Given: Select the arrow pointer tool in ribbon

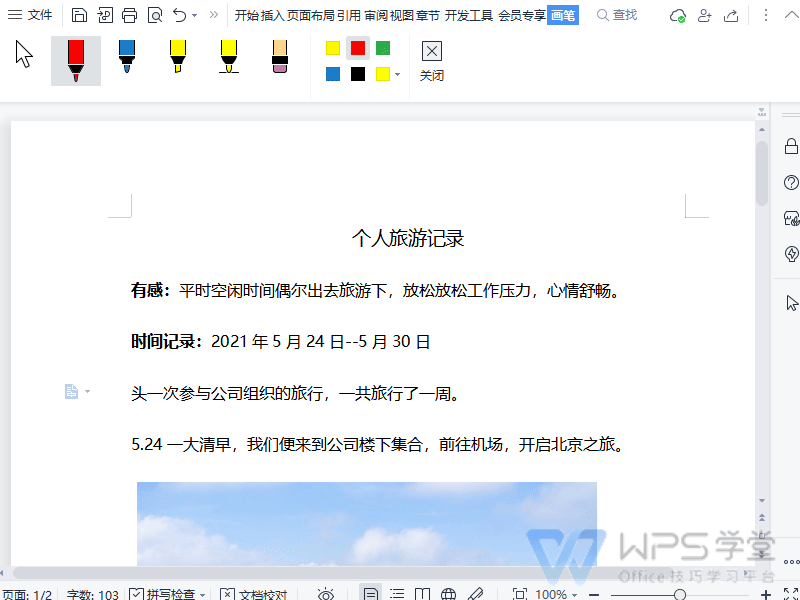Looking at the screenshot, I should [x=24, y=54].
